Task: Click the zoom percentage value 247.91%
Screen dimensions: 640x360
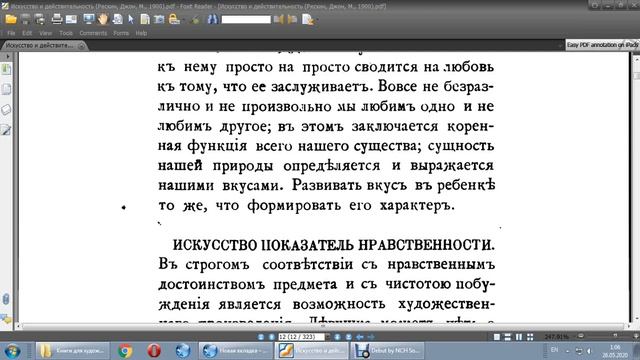Action: click(557, 337)
